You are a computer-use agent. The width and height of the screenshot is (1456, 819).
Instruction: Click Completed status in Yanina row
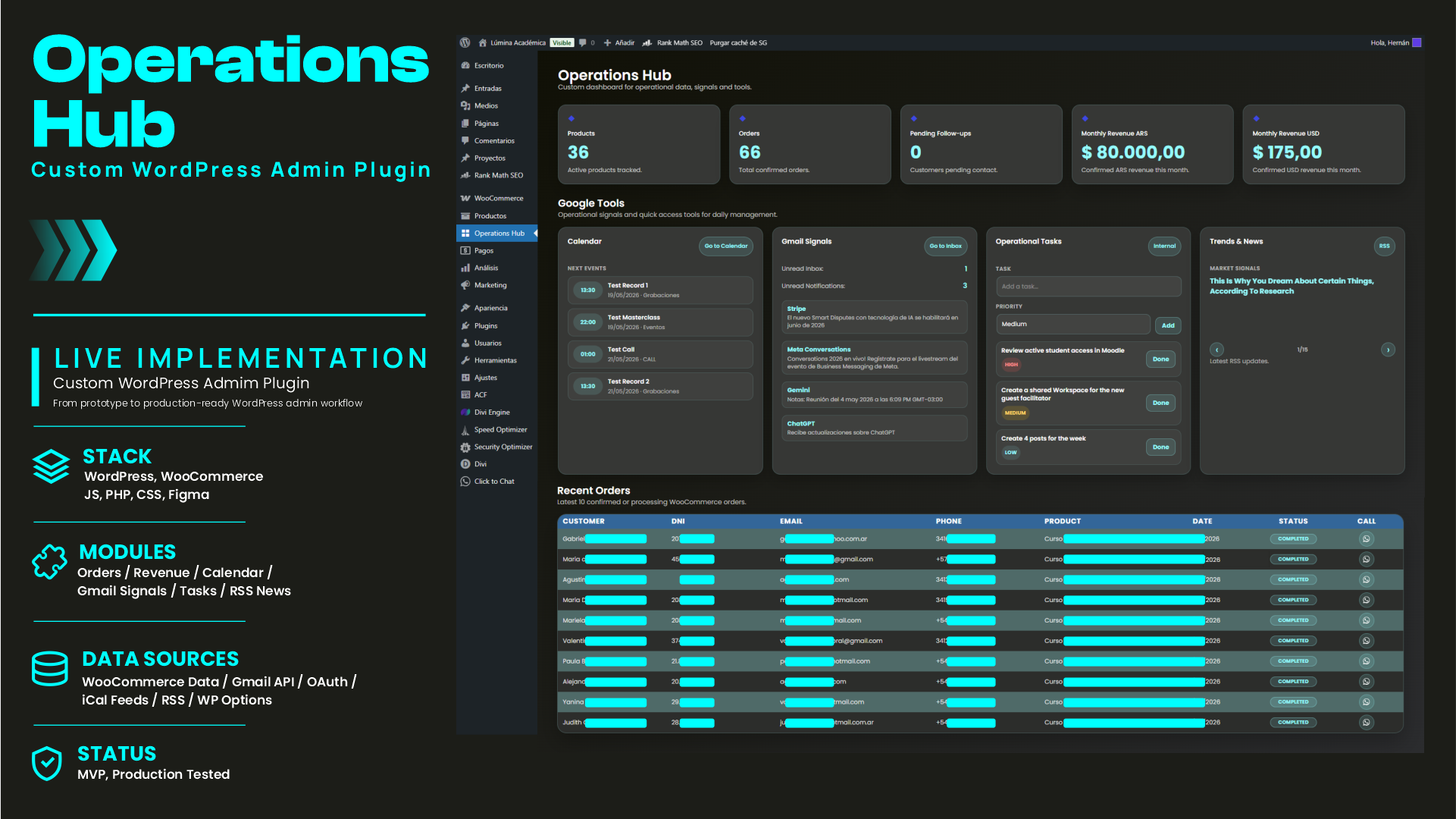click(1293, 702)
